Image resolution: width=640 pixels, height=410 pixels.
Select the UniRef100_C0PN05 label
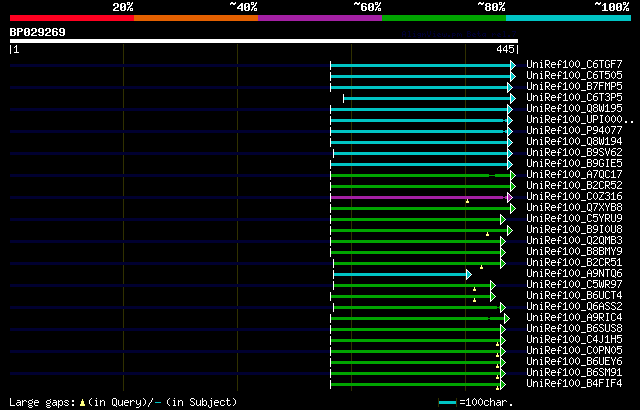coord(574,351)
